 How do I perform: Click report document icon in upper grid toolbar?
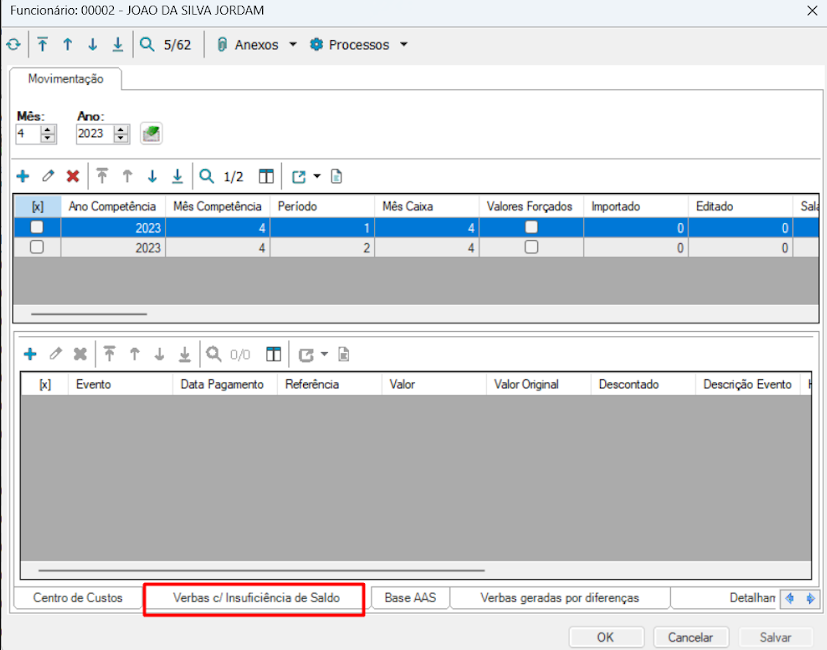(x=336, y=176)
